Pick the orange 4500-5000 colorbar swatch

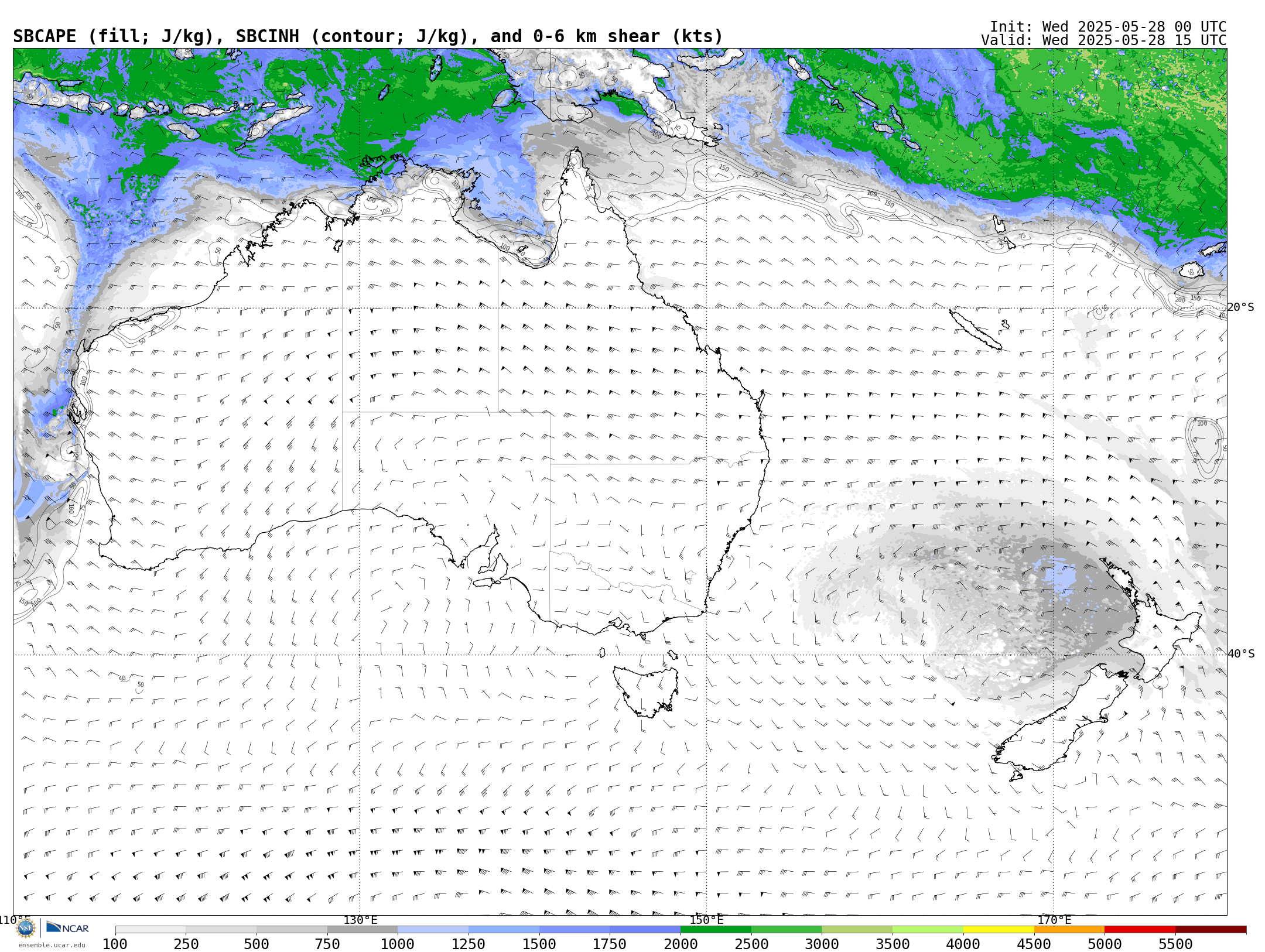(x=1069, y=930)
